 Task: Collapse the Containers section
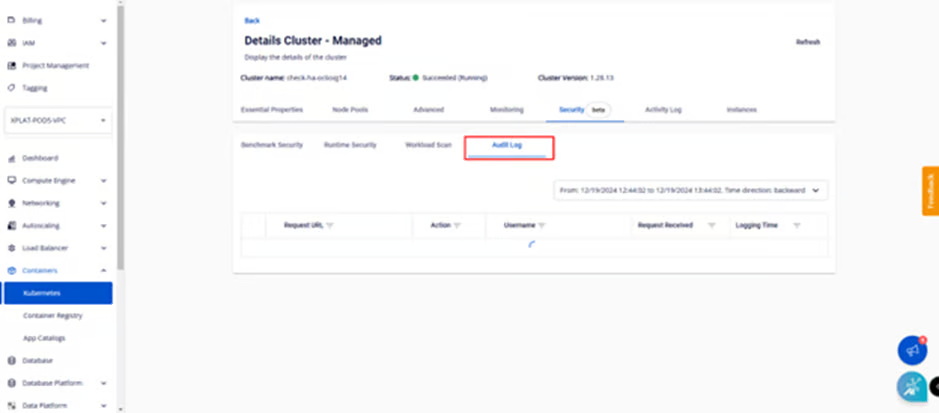coord(104,271)
